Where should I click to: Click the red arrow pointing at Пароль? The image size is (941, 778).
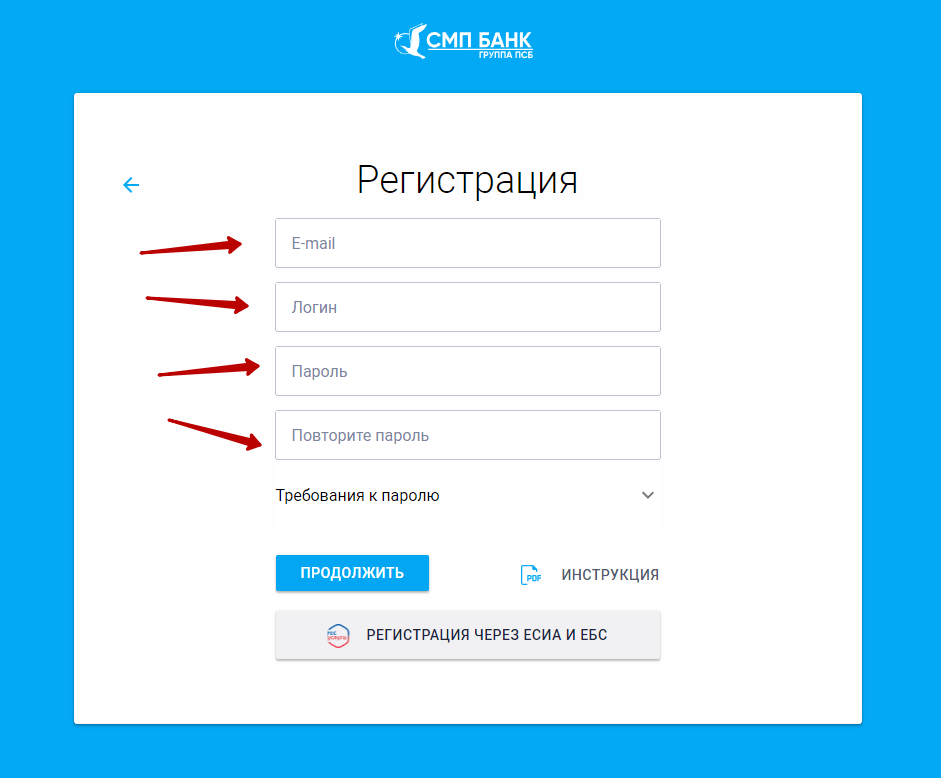[209, 368]
